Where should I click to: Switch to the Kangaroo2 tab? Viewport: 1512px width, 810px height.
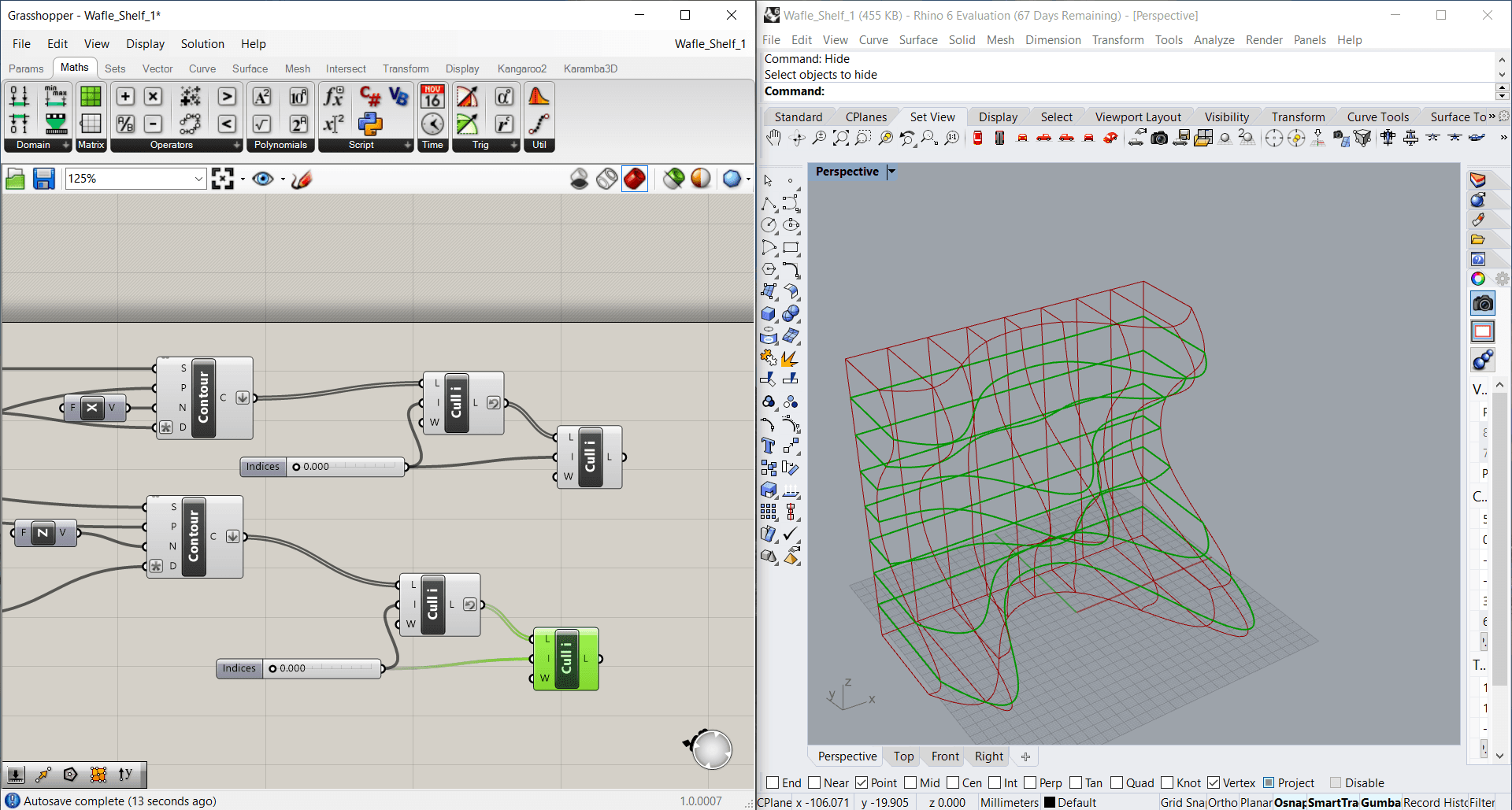[x=521, y=68]
